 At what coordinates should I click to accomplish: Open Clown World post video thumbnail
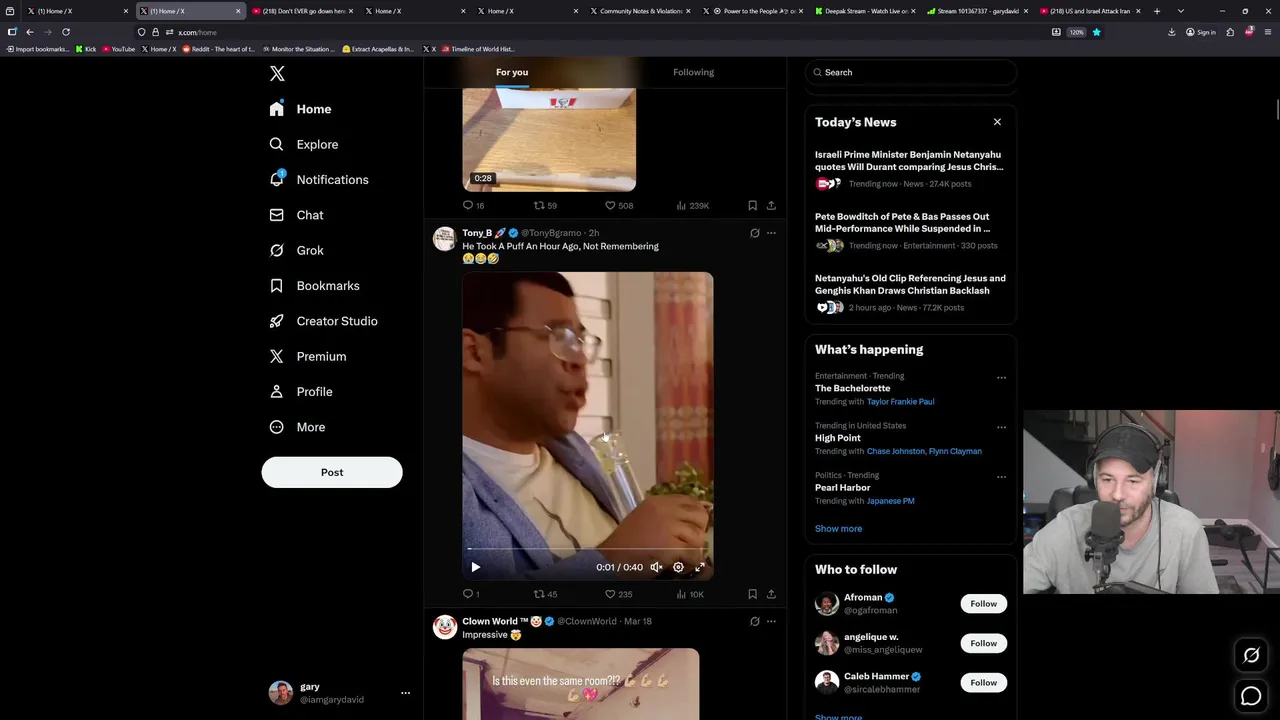581,684
